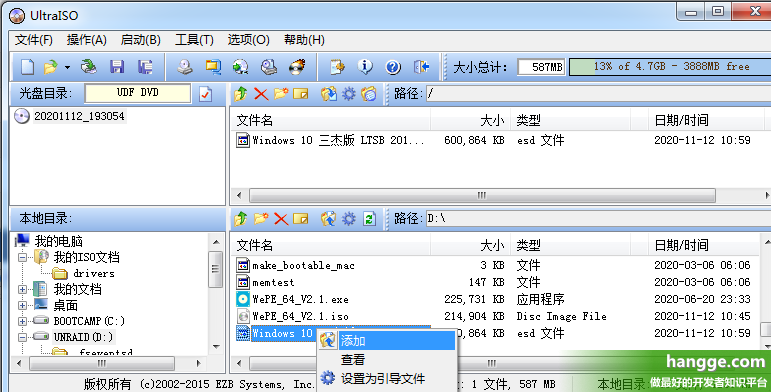
Task: Sort the disc image pane by 大小 column
Action: point(471,120)
